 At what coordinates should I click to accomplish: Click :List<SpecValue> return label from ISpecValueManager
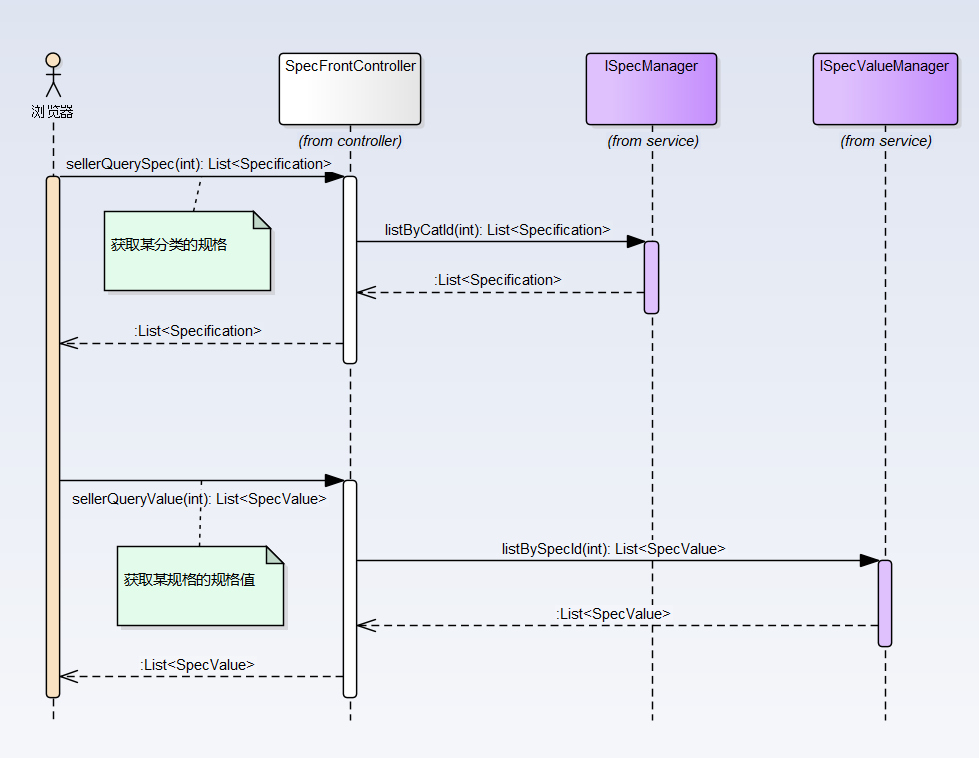click(x=613, y=614)
